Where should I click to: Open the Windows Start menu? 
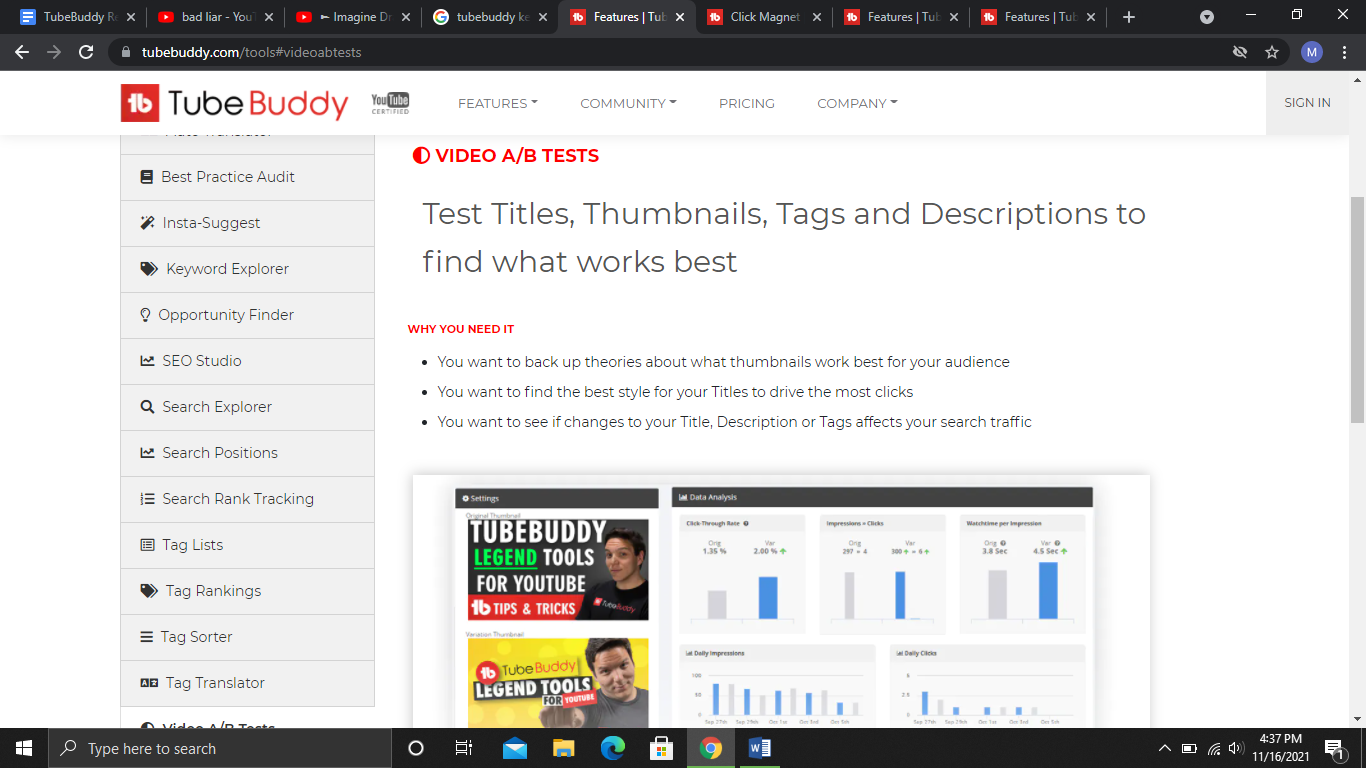24,748
